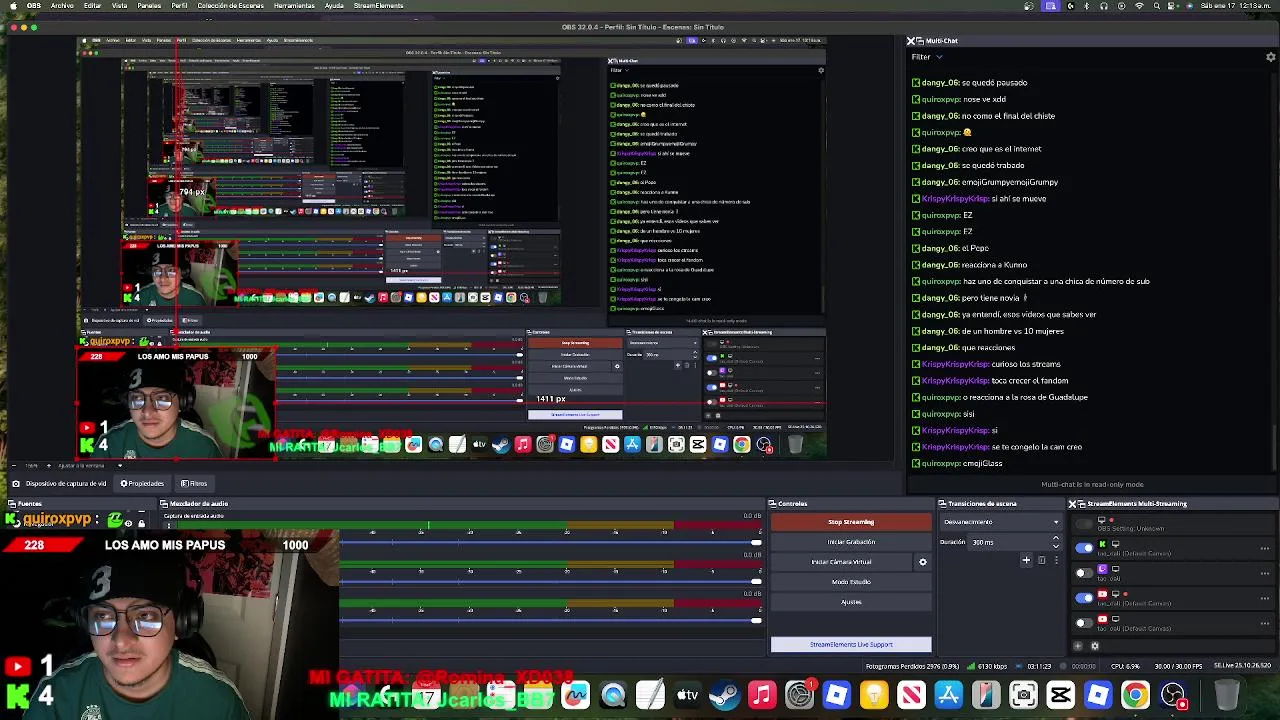Open Steam from the dock
Screen dimensions: 1280x720
point(725,695)
